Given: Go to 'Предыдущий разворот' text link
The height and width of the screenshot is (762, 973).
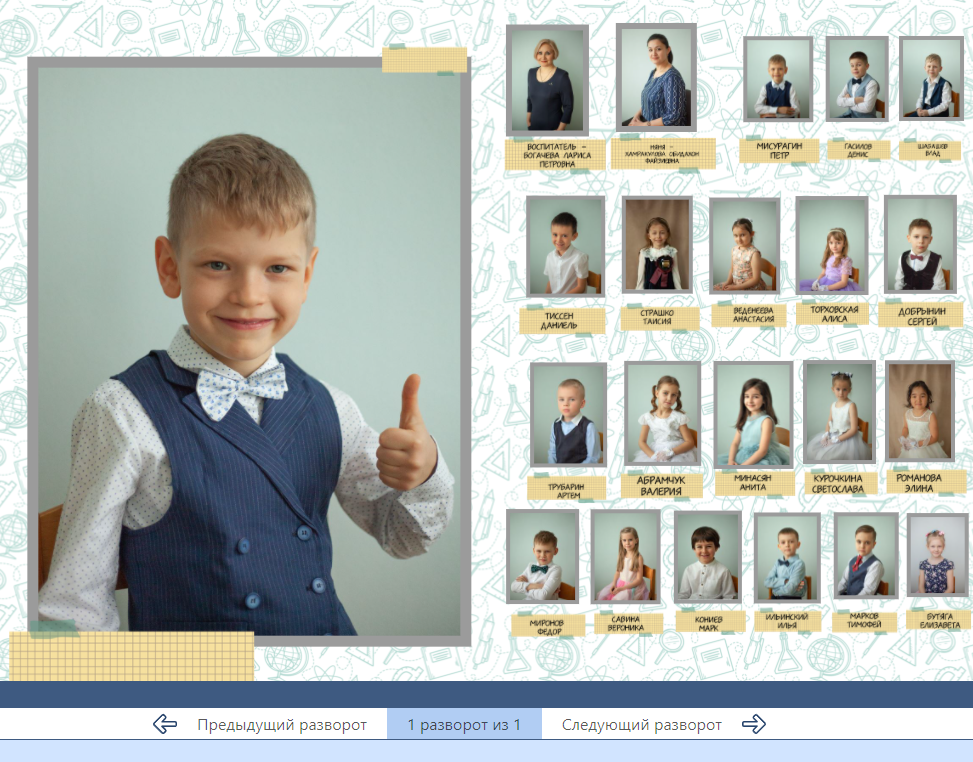Looking at the screenshot, I should click(281, 725).
